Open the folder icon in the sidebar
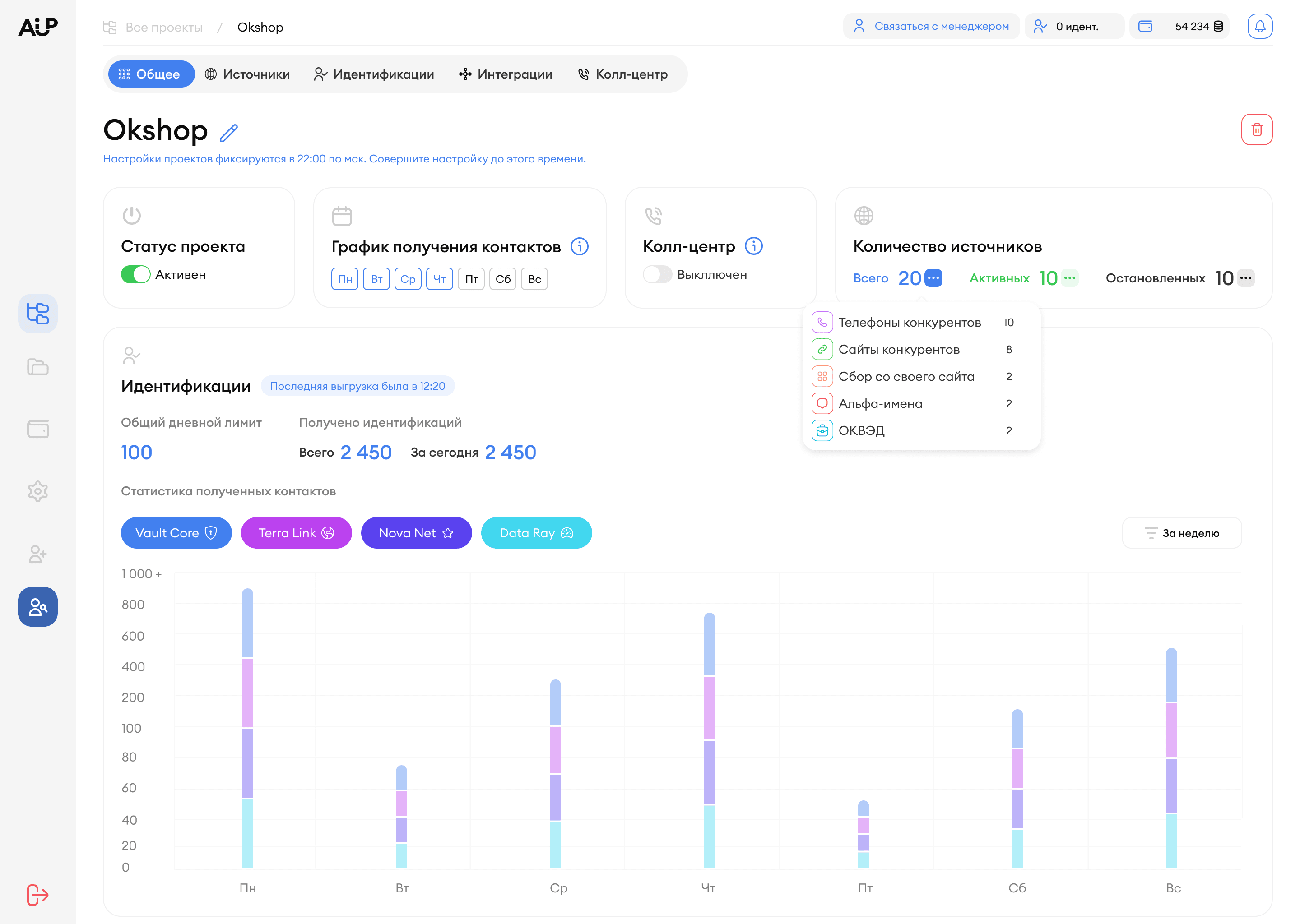 [37, 367]
